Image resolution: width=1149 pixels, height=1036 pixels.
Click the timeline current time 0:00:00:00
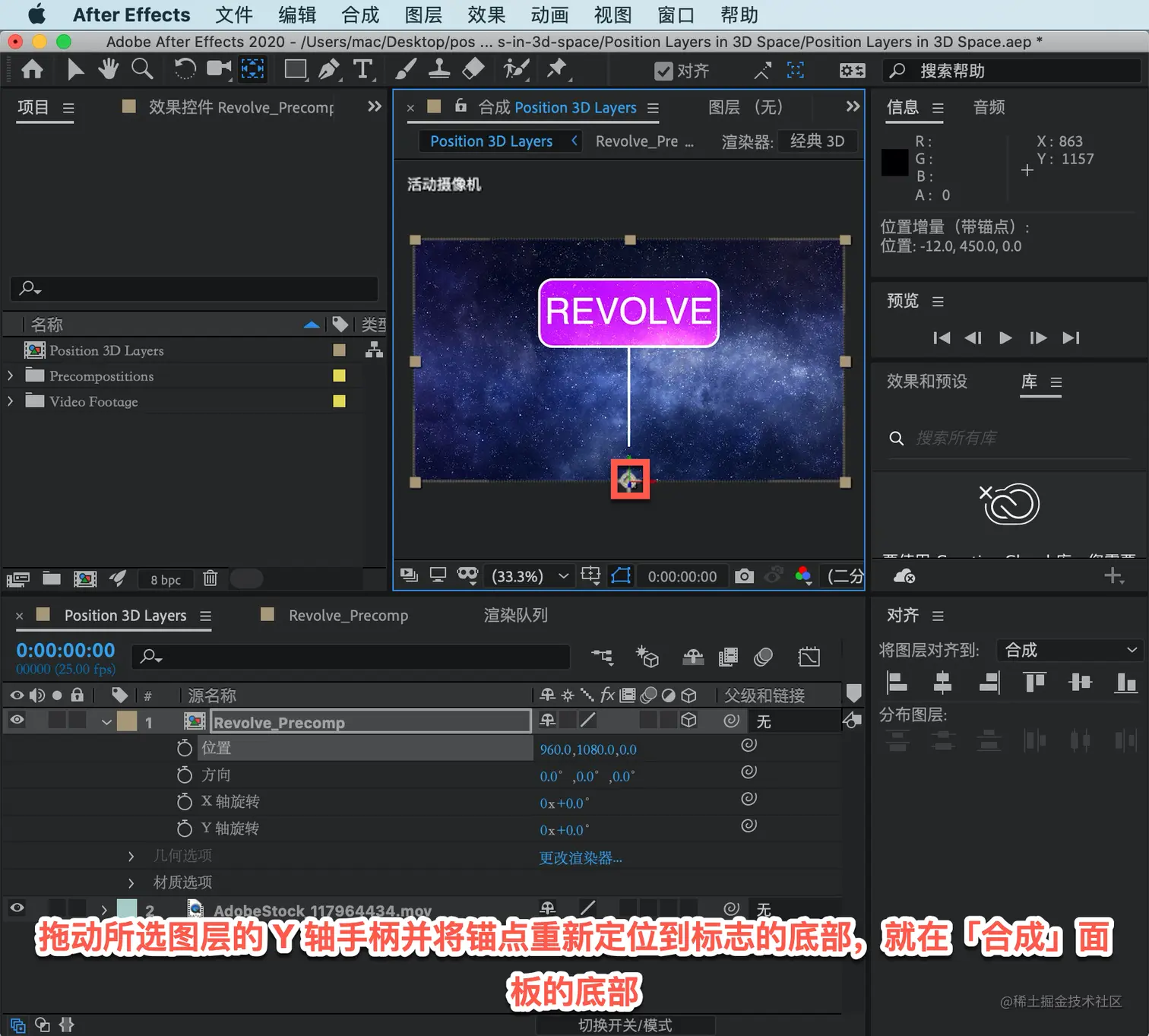coord(65,651)
